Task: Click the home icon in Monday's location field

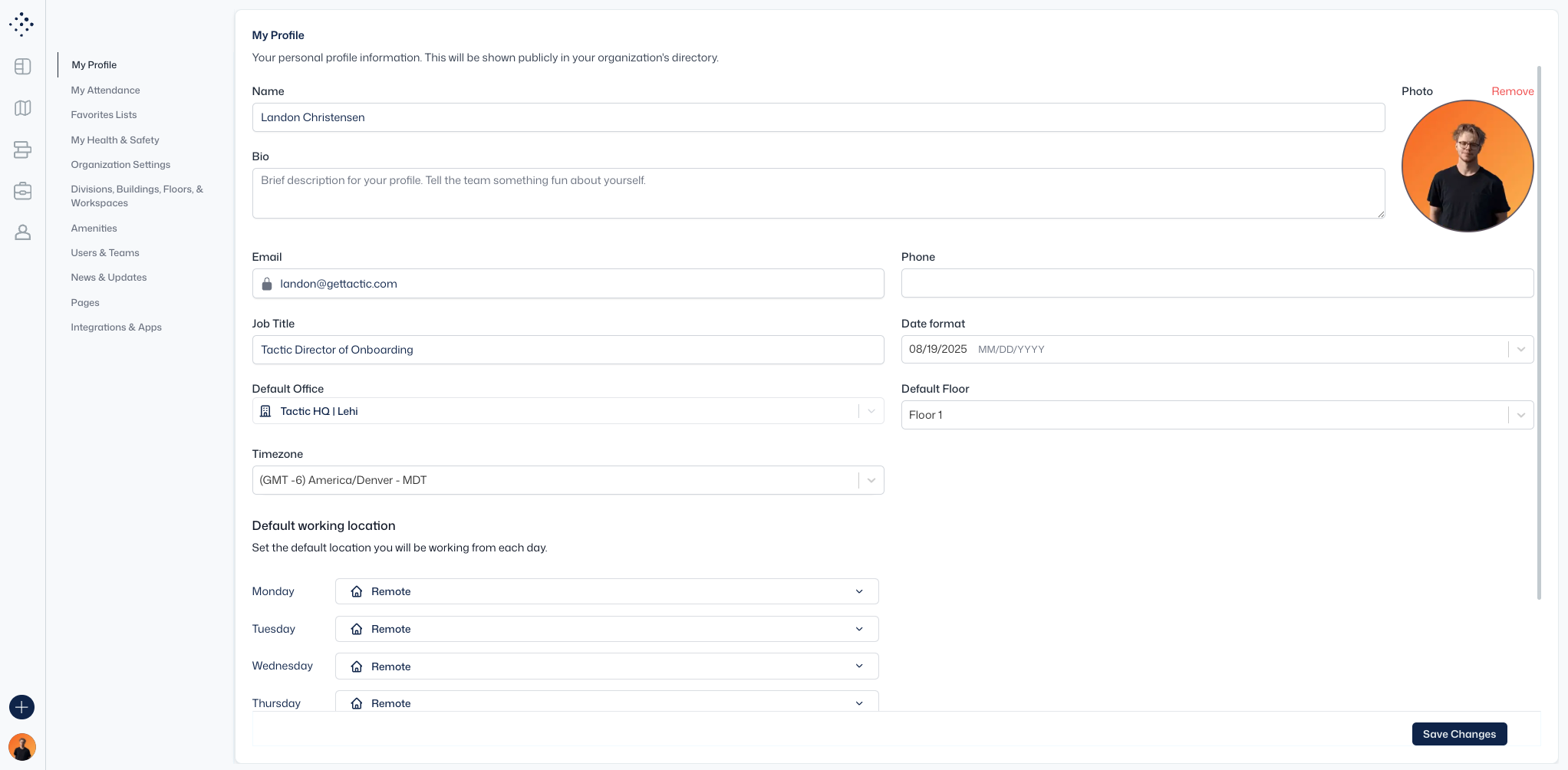Action: coord(356,591)
